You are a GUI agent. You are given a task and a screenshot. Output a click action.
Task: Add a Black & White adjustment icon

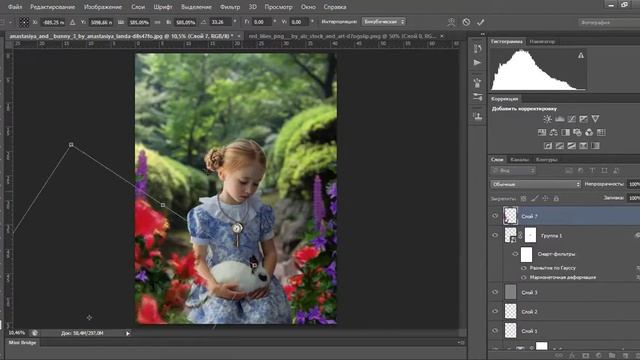565,132
